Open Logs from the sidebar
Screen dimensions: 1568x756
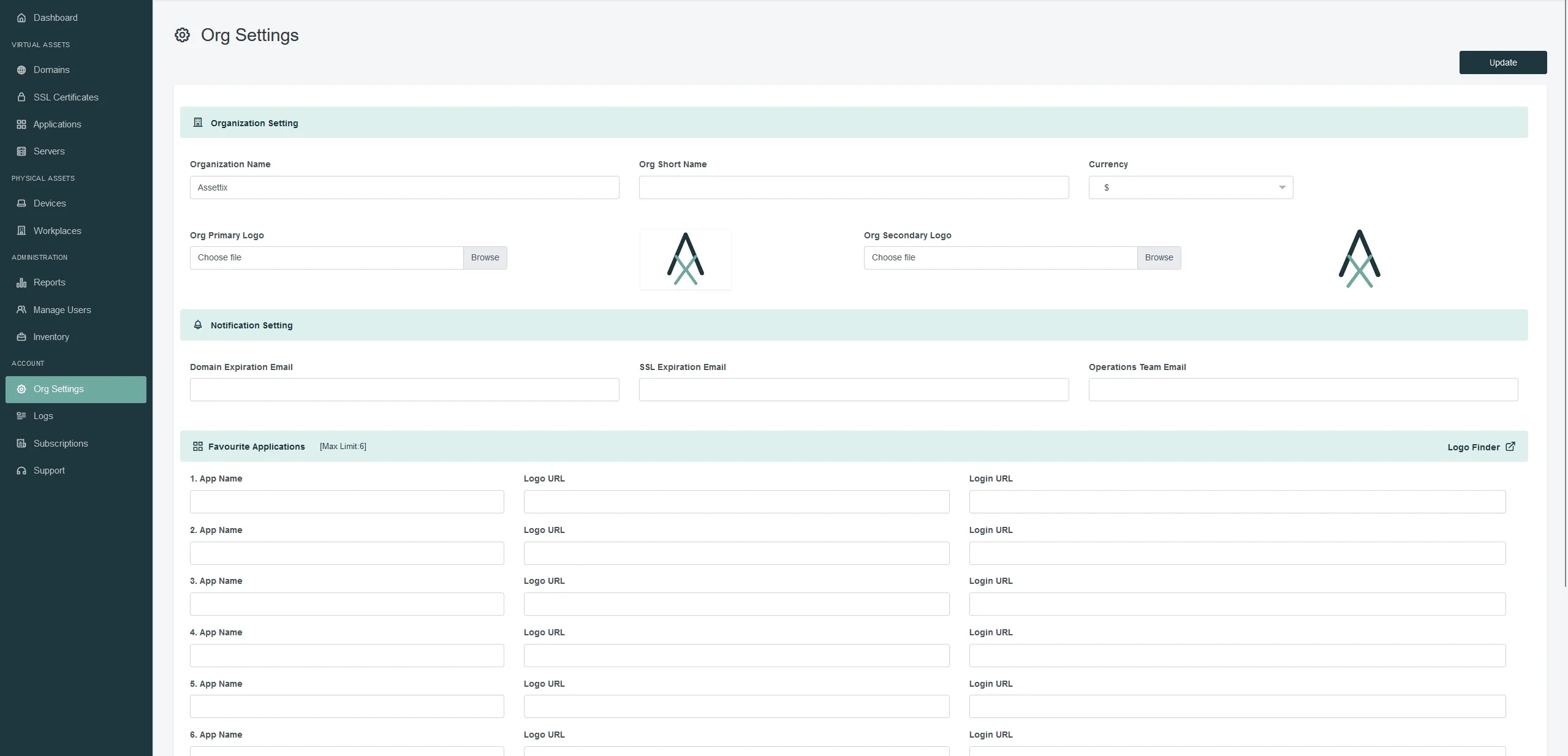click(76, 416)
